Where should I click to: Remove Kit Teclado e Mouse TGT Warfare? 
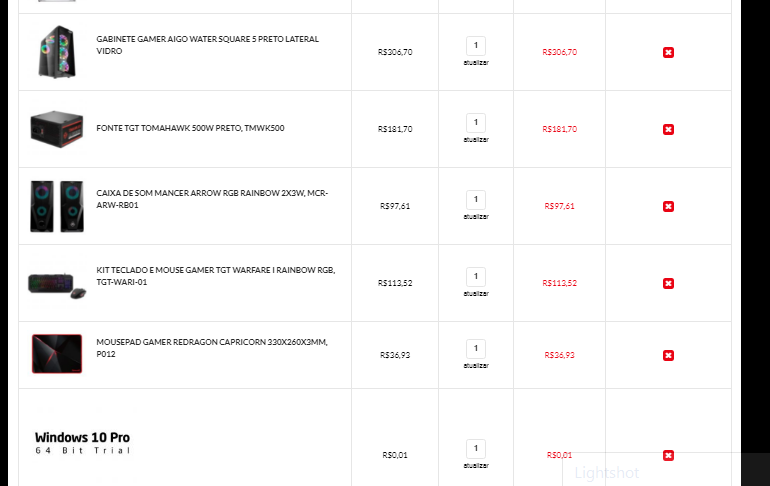(668, 283)
